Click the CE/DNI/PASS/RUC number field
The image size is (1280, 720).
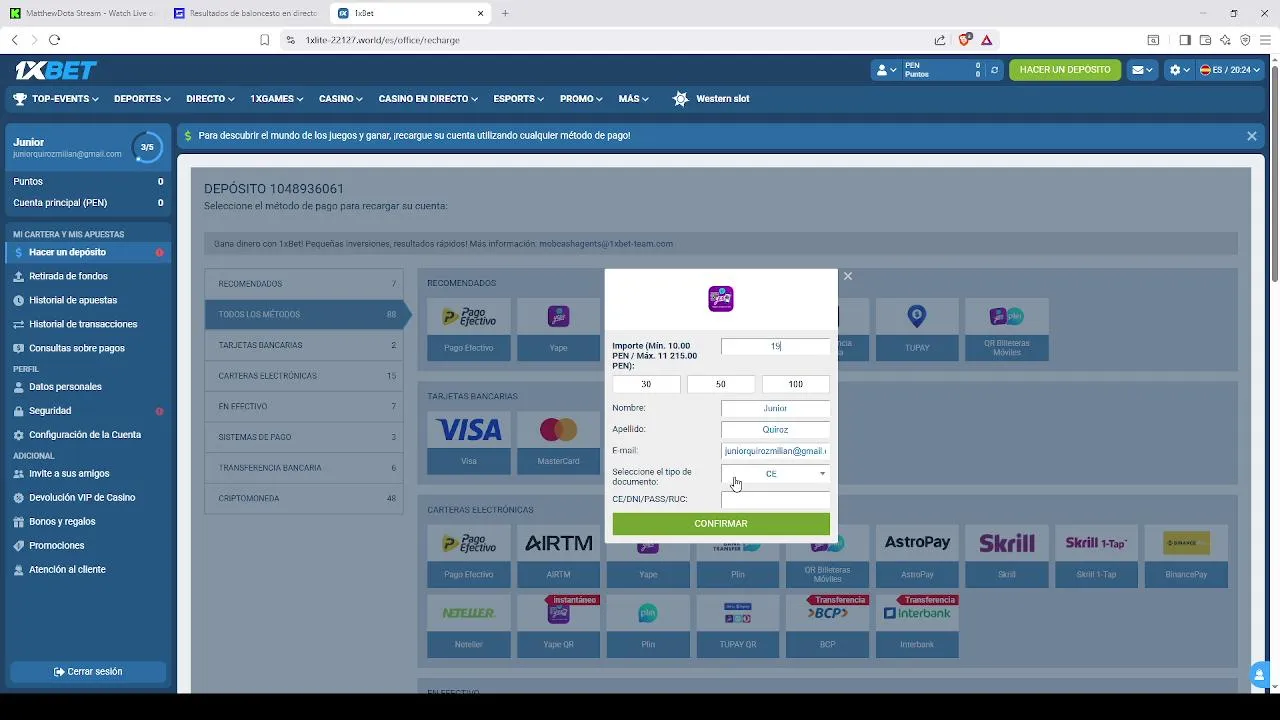point(775,499)
